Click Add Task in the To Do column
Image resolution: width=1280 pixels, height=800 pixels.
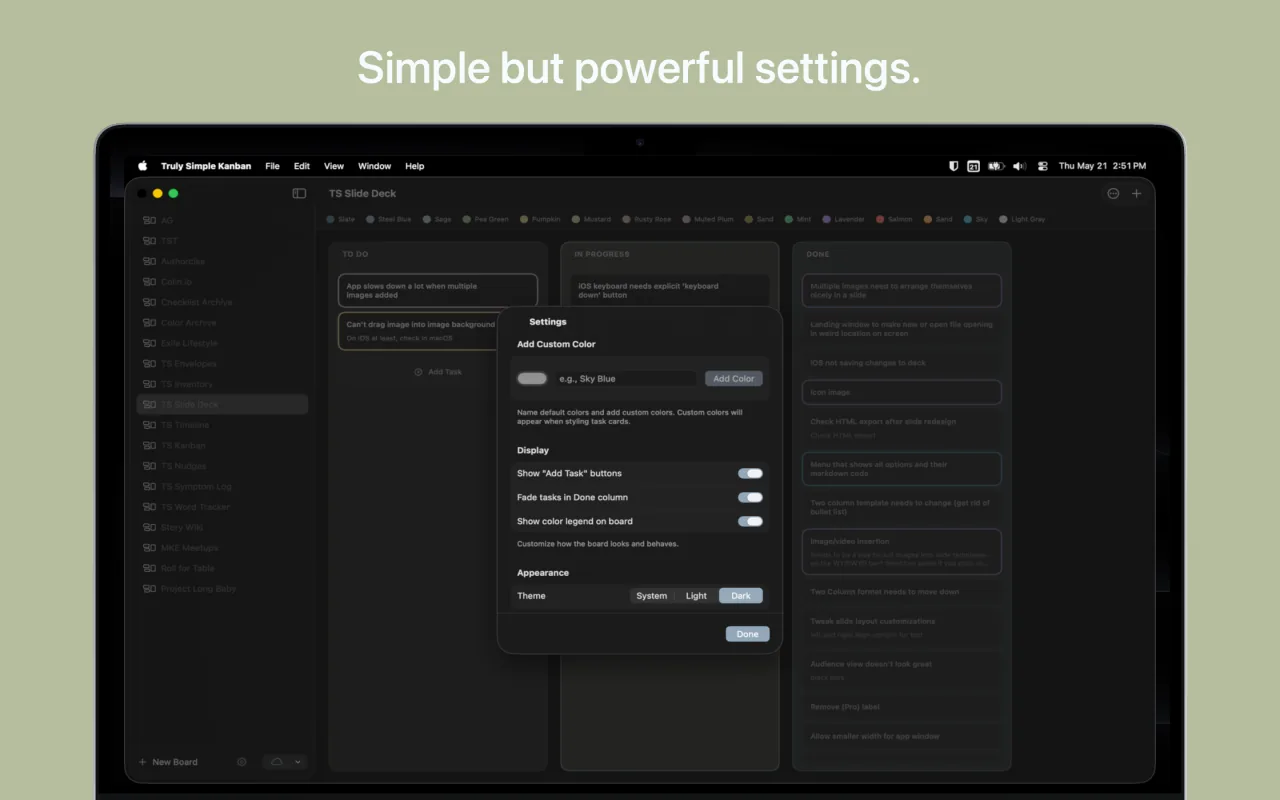pyautogui.click(x=438, y=372)
